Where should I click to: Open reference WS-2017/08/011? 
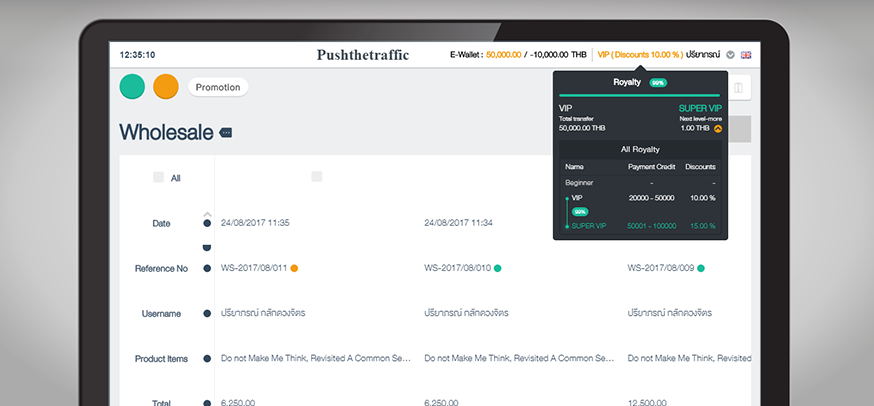click(x=253, y=268)
